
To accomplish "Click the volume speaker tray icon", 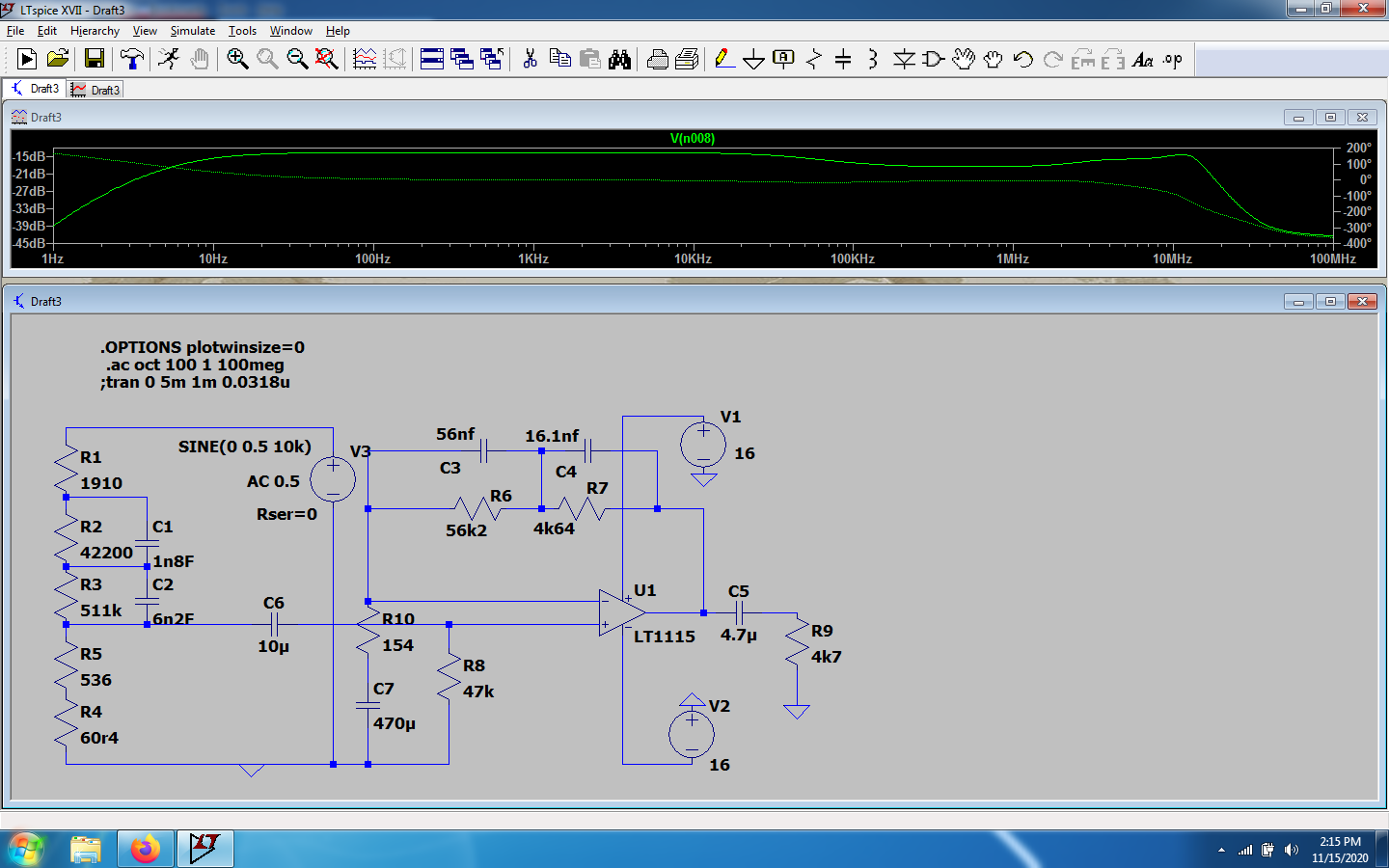I will (x=1292, y=850).
